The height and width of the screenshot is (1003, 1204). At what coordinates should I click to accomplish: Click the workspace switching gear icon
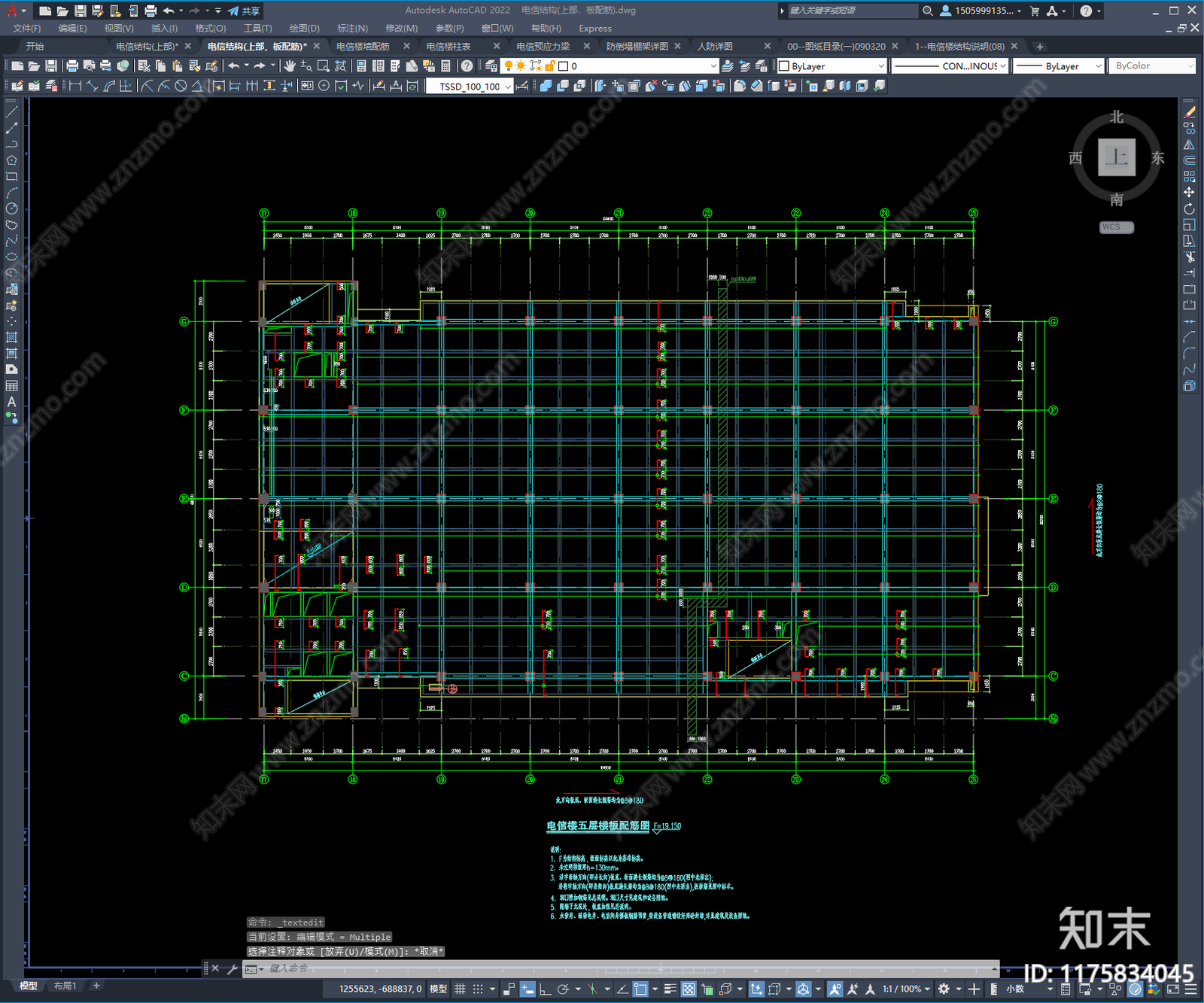[944, 989]
